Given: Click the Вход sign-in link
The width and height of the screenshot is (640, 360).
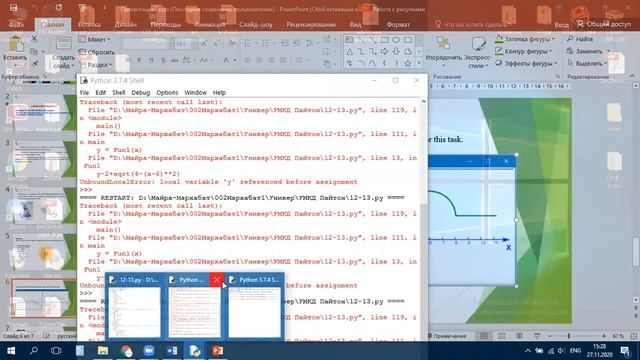Looking at the screenshot, I should pyautogui.click(x=562, y=25).
